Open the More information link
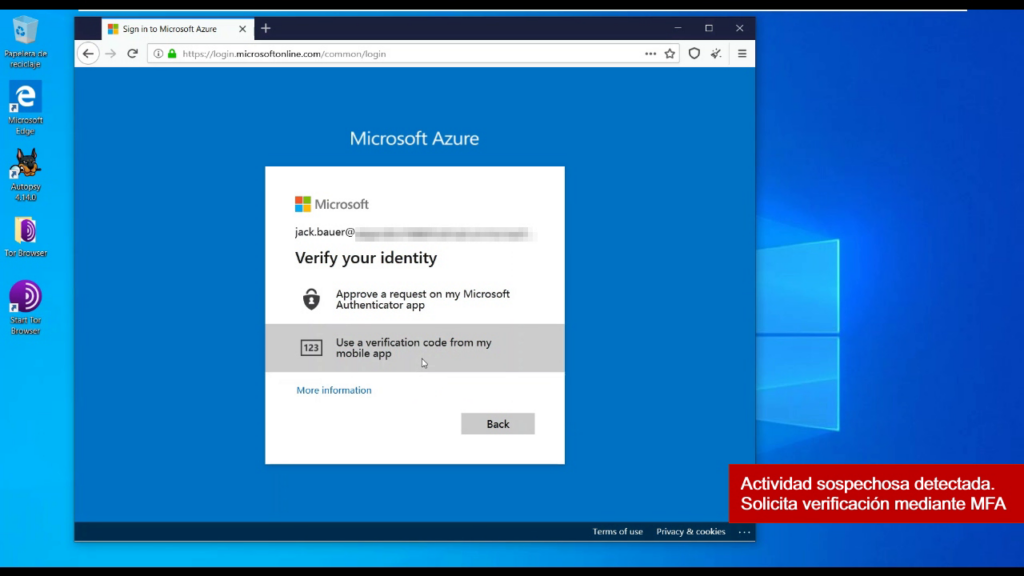 coord(334,390)
